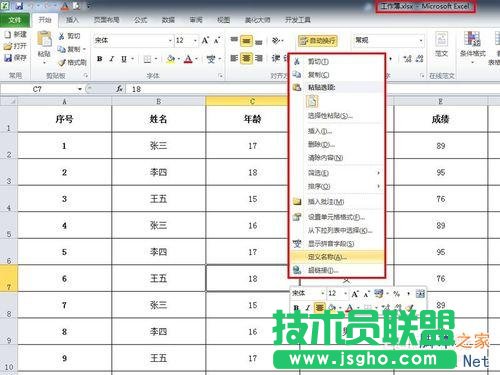Choose Define Name (定义名称) in context menu

click(x=337, y=257)
